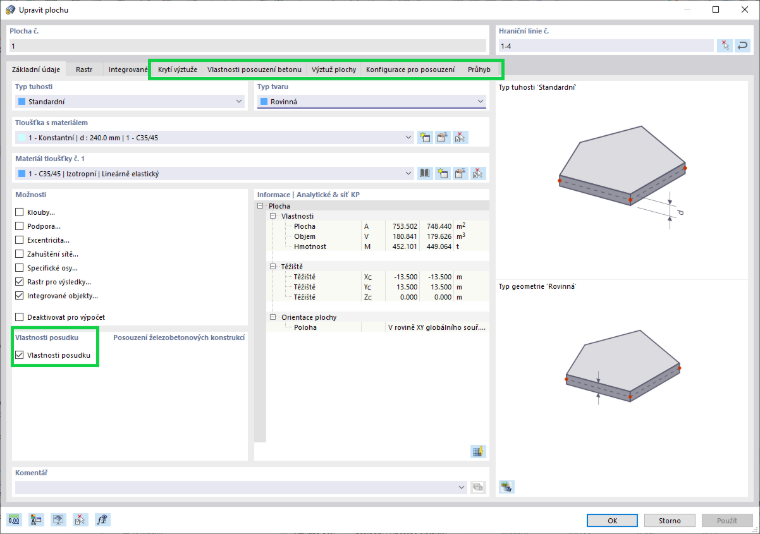Click the fx formula icon at bottom

102,520
